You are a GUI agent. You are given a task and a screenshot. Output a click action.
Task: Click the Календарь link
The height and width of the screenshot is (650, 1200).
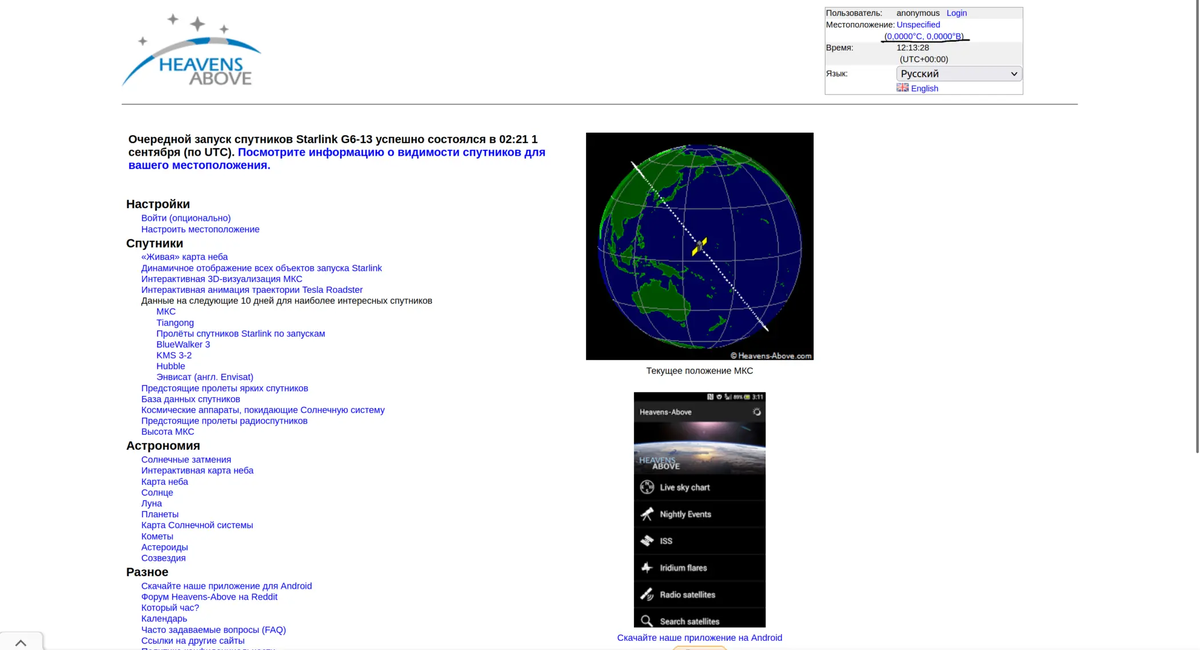pyautogui.click(x=164, y=619)
